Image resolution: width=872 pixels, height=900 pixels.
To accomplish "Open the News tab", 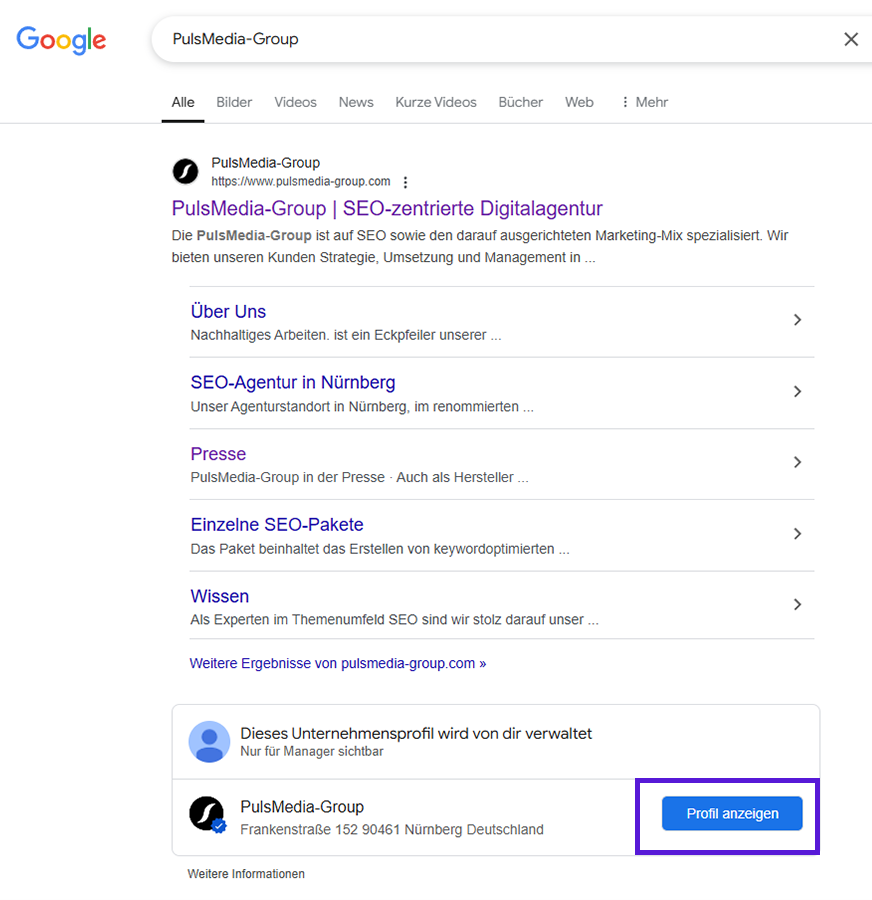I will click(356, 102).
